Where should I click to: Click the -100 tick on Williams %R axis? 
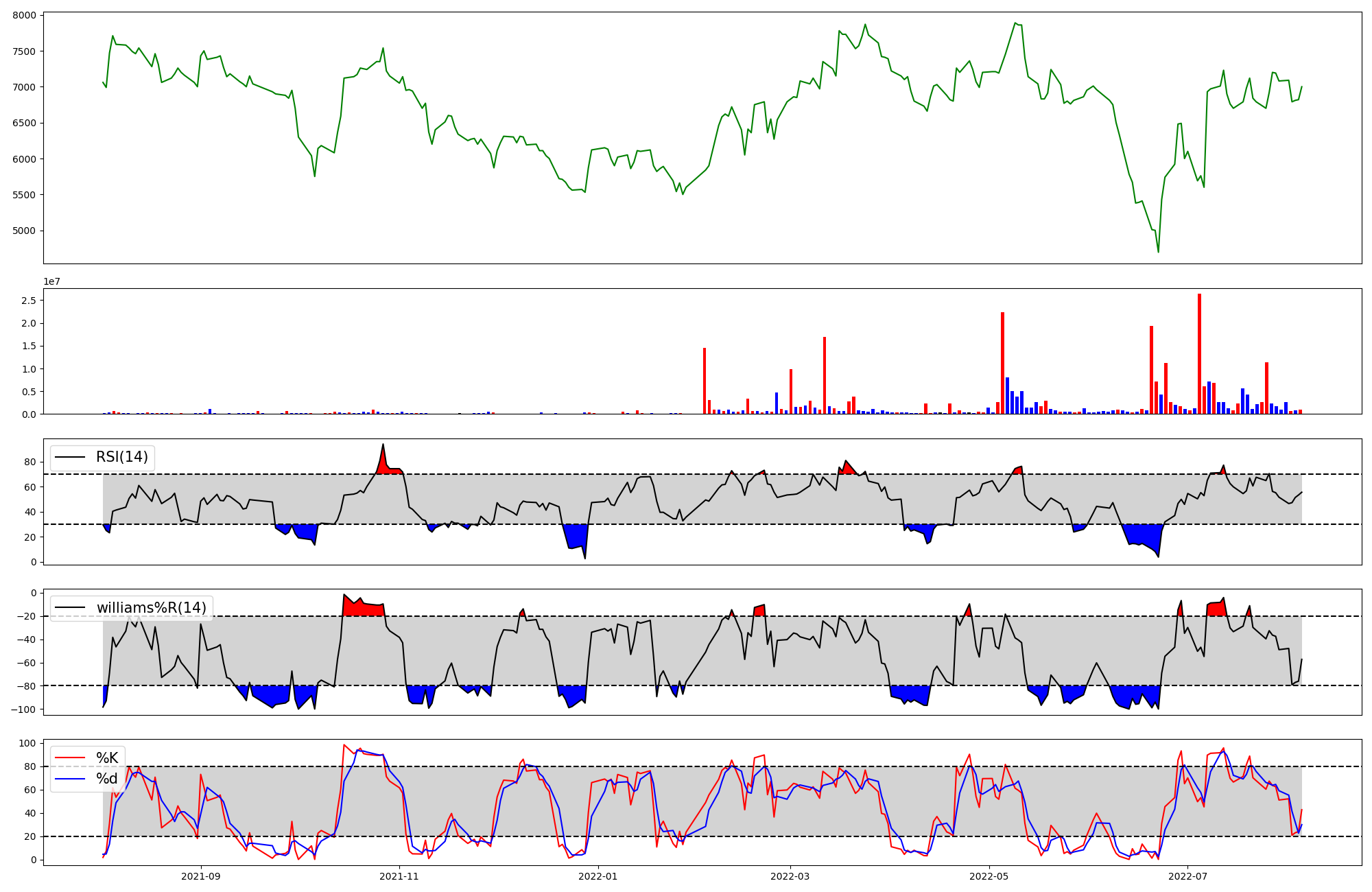[23, 709]
